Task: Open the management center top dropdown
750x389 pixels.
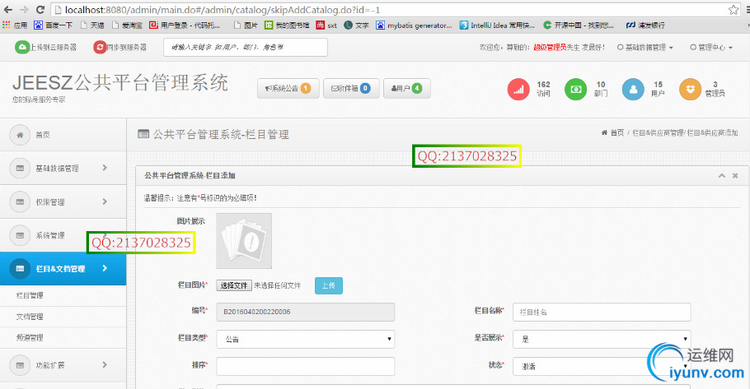Action: click(711, 47)
